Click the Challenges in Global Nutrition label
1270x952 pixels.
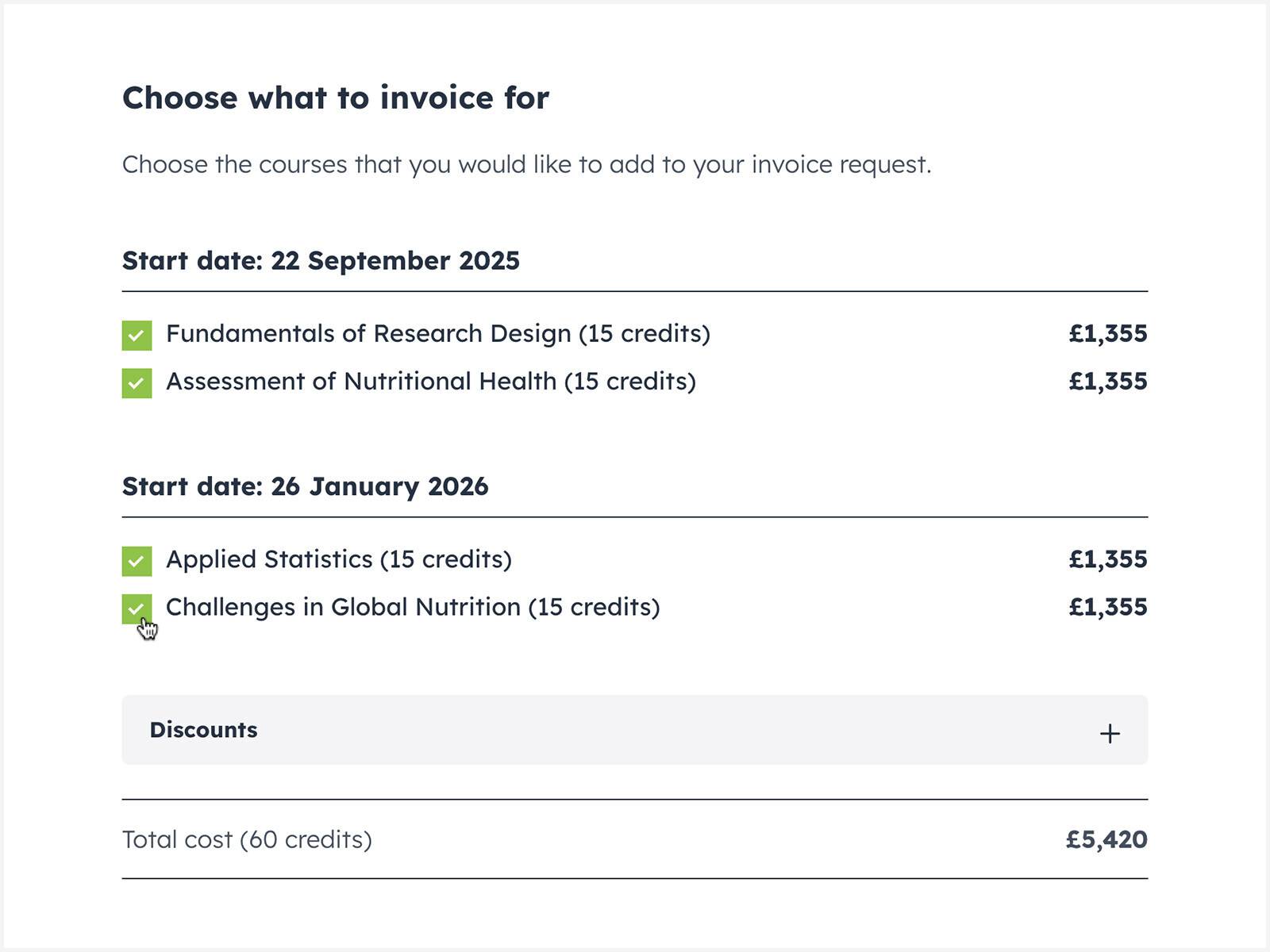(412, 607)
